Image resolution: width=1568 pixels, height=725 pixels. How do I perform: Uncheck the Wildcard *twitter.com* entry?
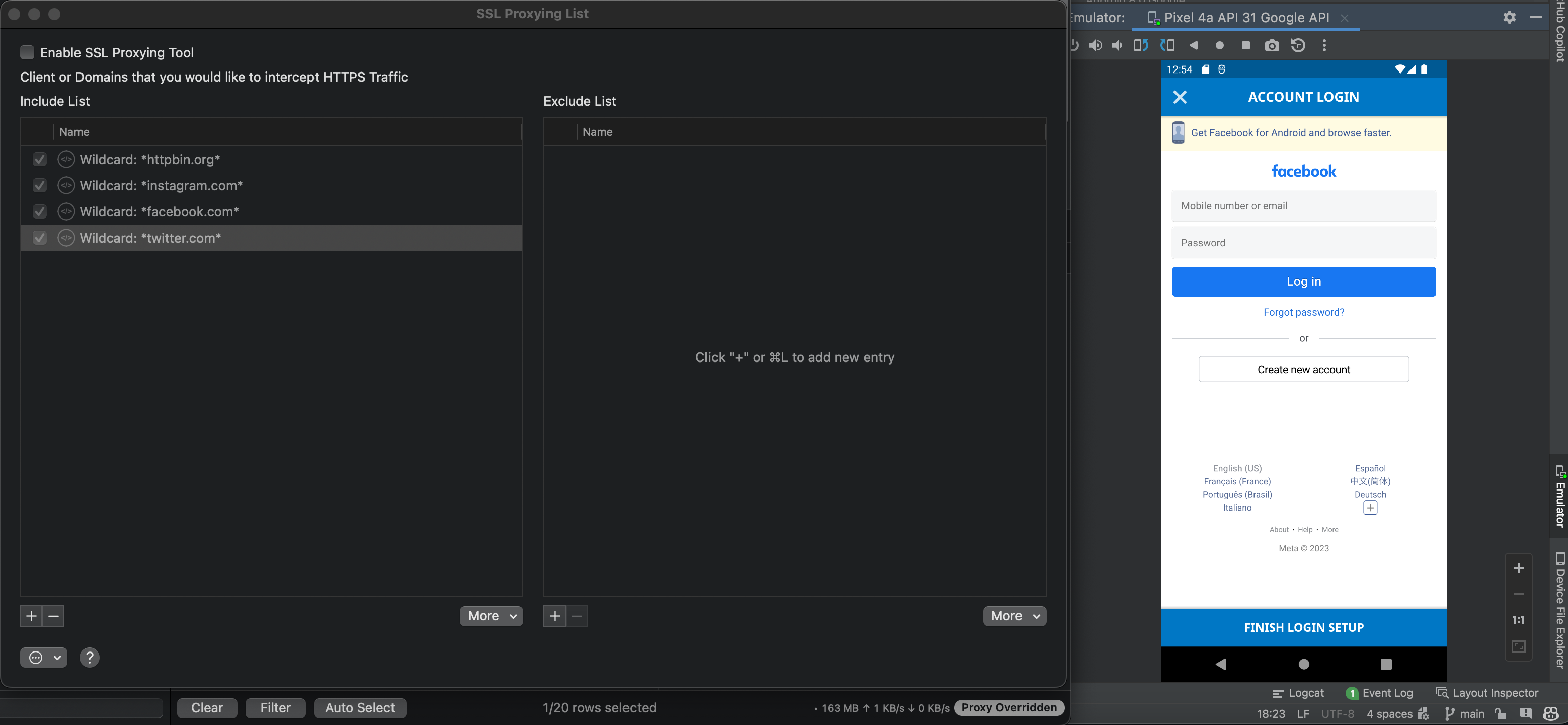click(39, 238)
